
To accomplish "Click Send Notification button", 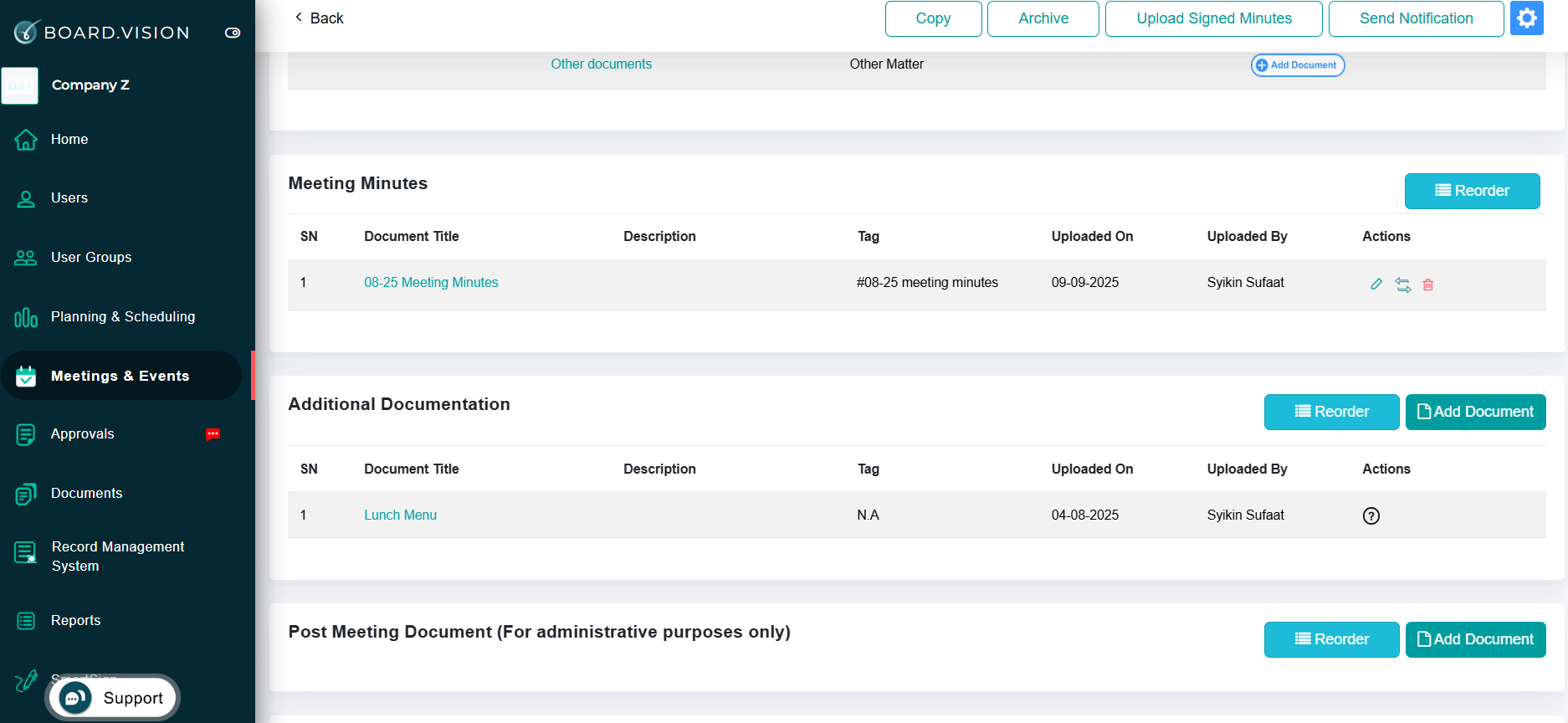I will [1417, 18].
